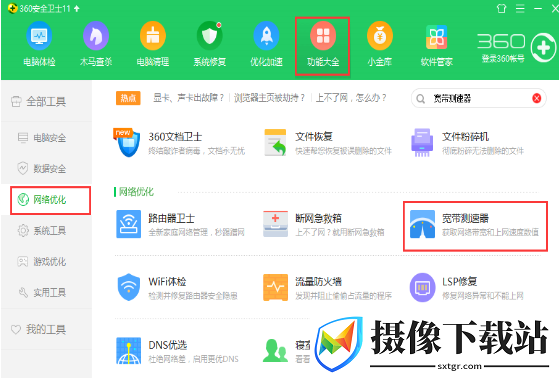The image size is (560, 378).
Task: Select 游戏优化 category
Action: tap(46, 262)
